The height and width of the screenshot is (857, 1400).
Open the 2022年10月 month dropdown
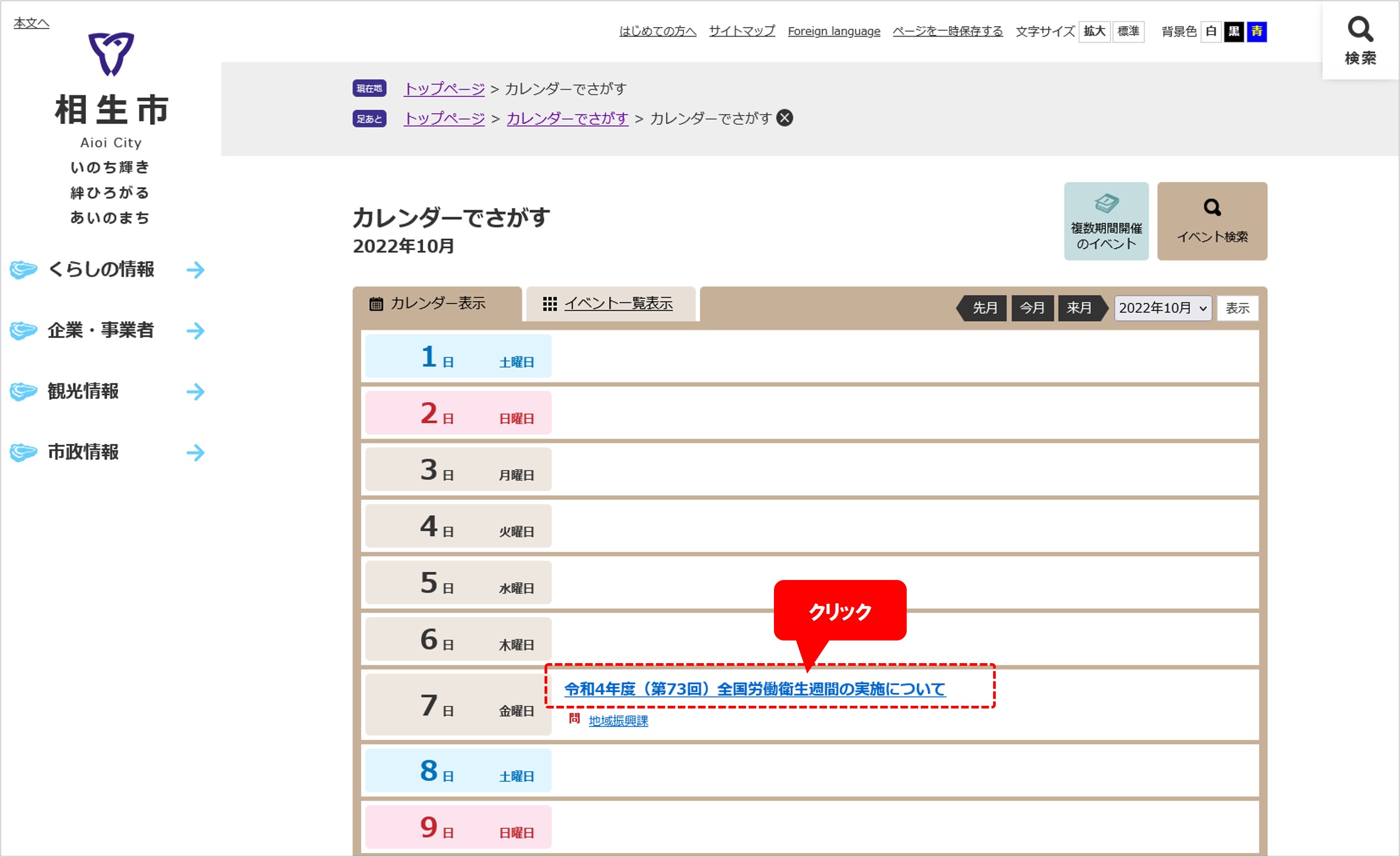(x=1163, y=308)
